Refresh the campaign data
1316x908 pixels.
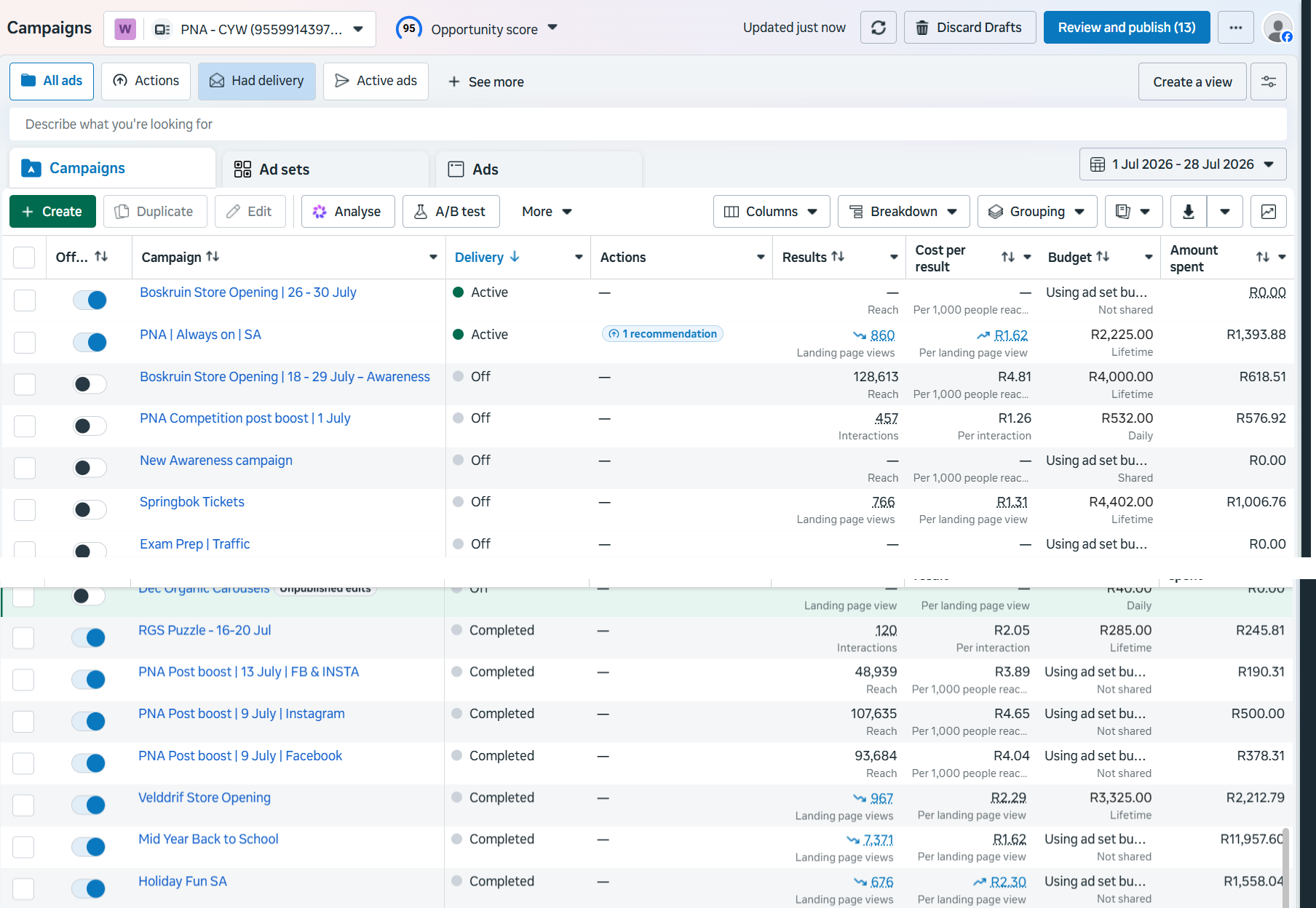(x=879, y=28)
